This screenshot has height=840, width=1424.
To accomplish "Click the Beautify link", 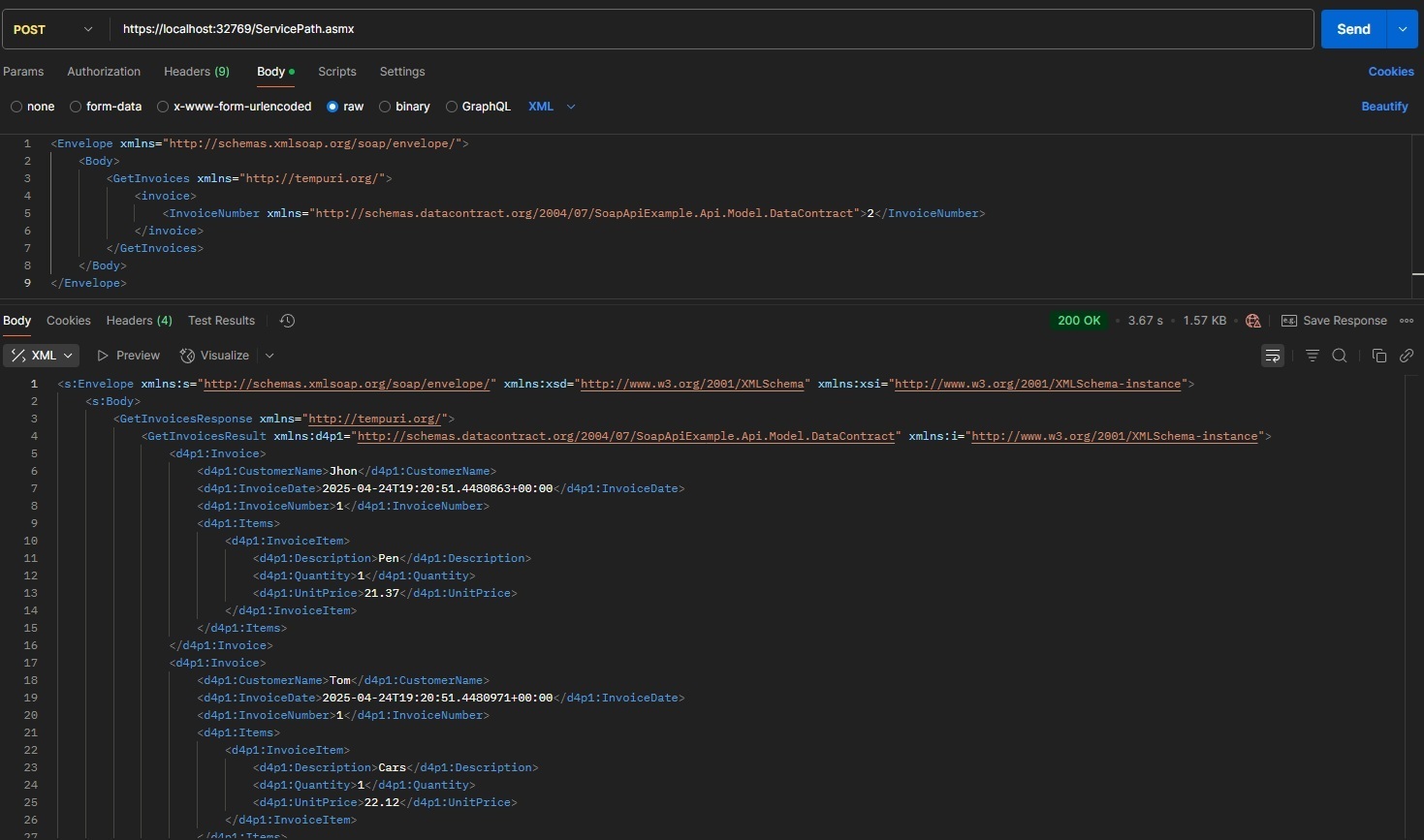I will click(x=1384, y=107).
